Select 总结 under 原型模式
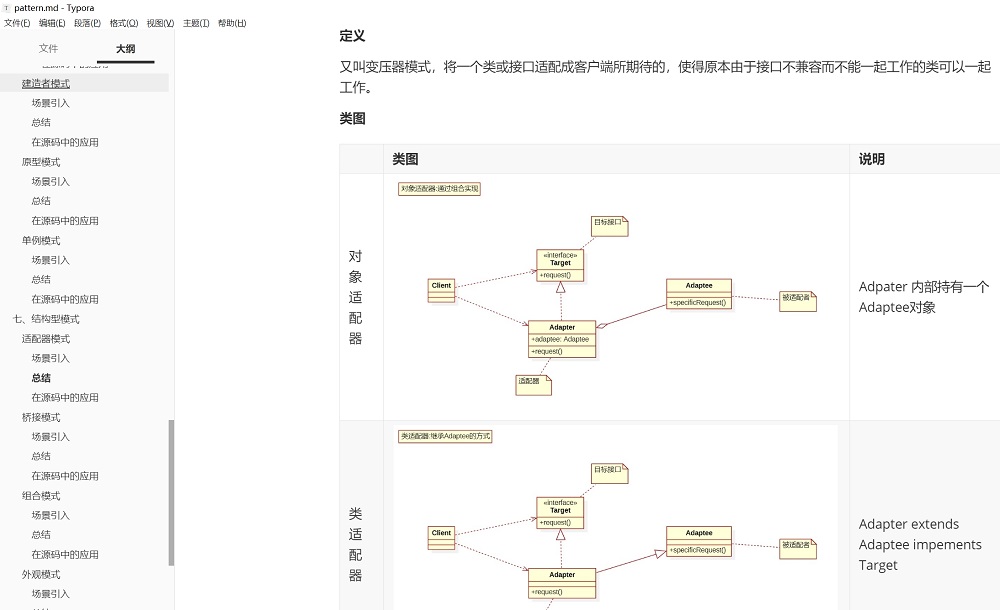1000x610 pixels. pos(41,201)
